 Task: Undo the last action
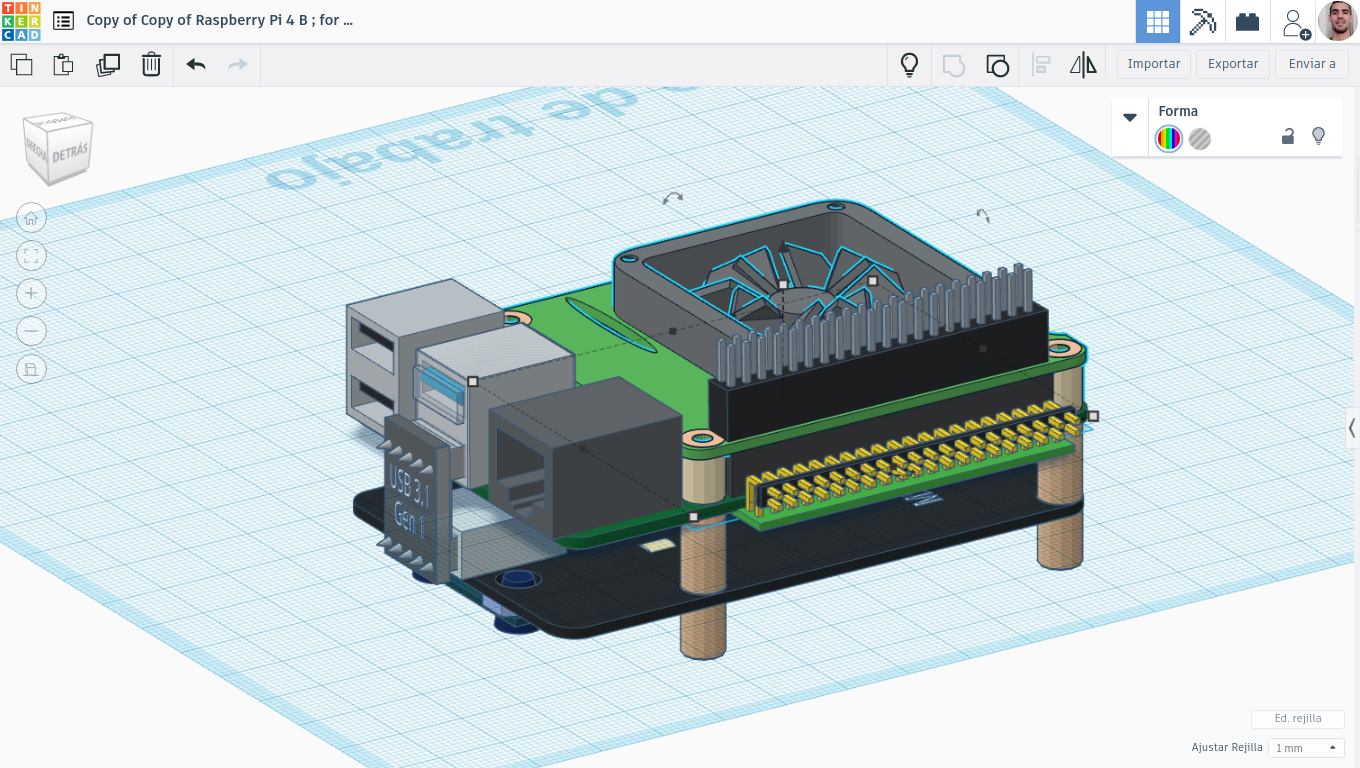coord(196,65)
